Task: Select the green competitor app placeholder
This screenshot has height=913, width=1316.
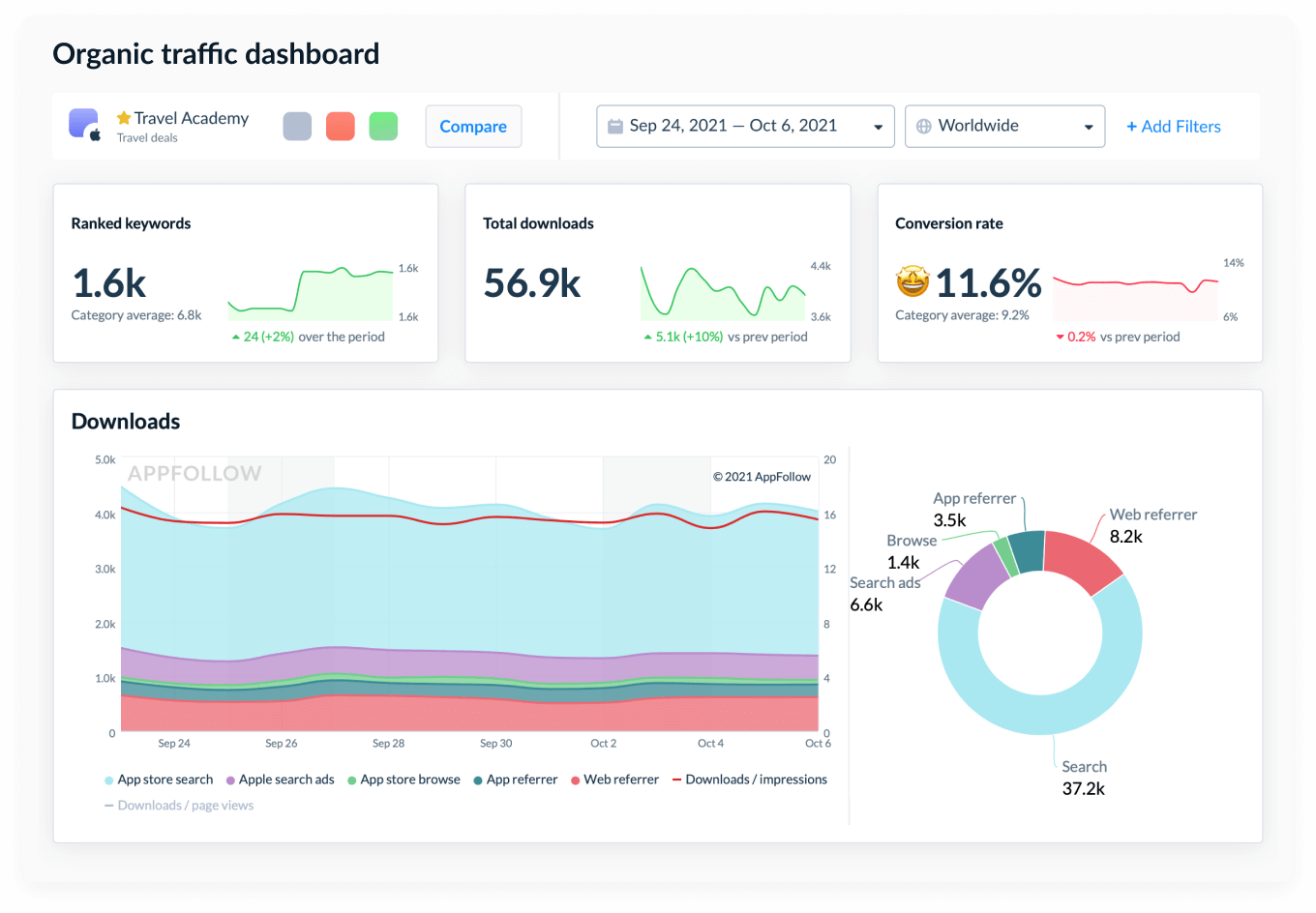Action: click(383, 126)
